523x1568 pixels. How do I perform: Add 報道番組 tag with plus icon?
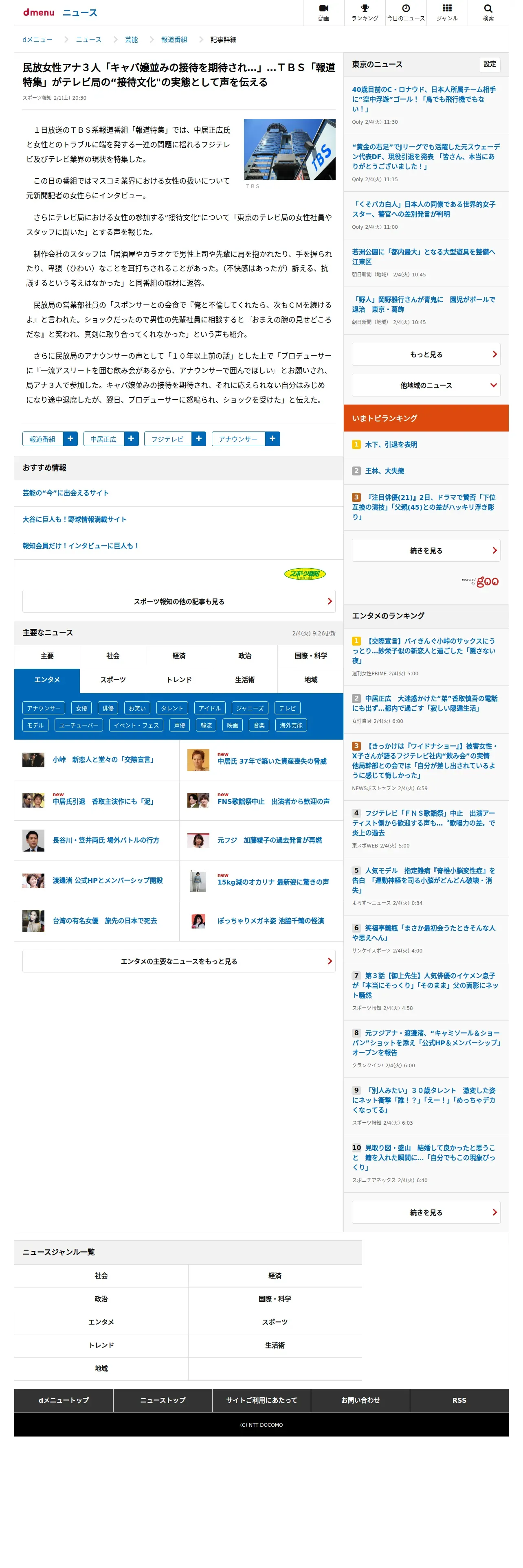pyautogui.click(x=70, y=438)
